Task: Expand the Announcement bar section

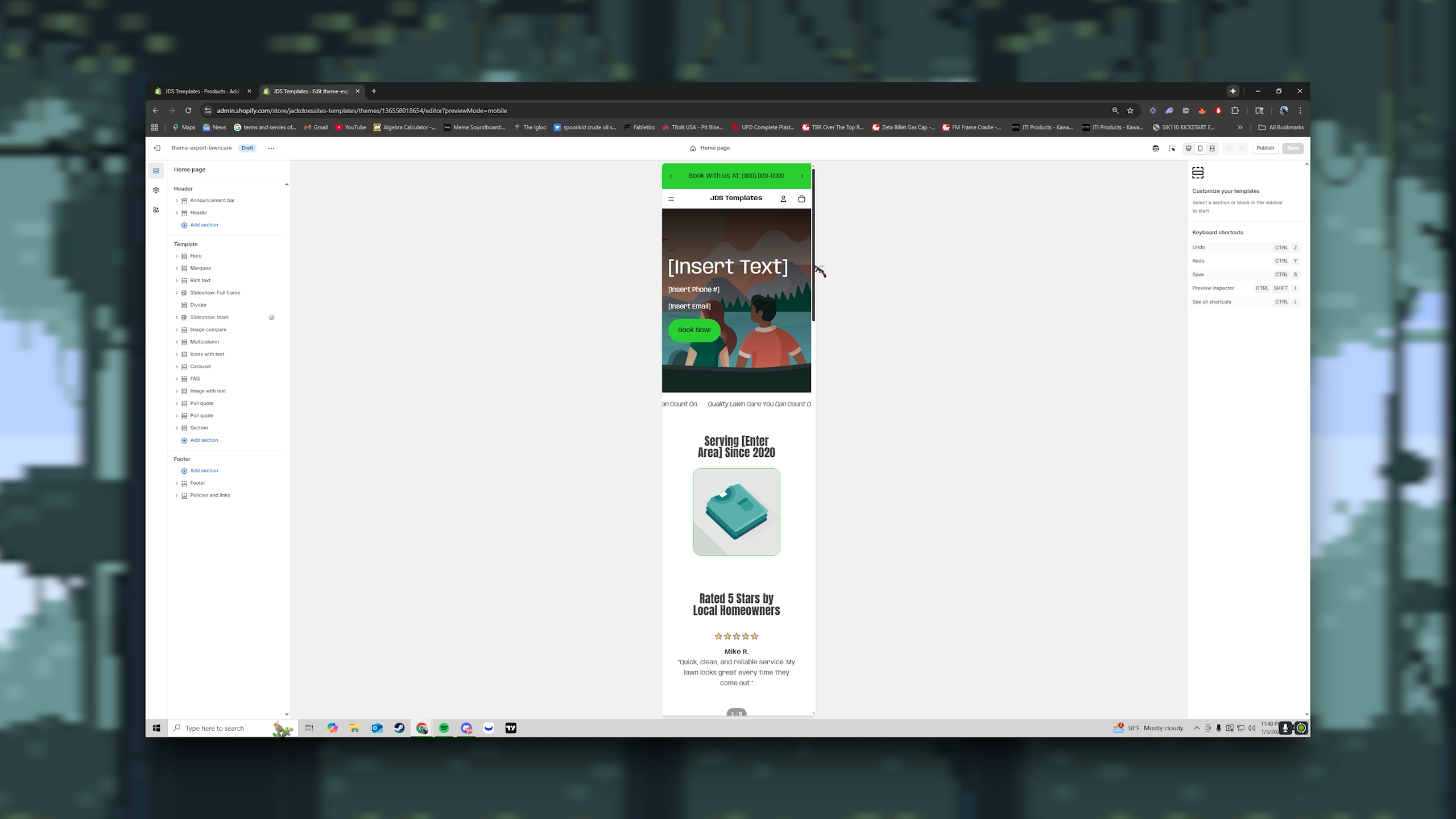Action: tap(177, 201)
